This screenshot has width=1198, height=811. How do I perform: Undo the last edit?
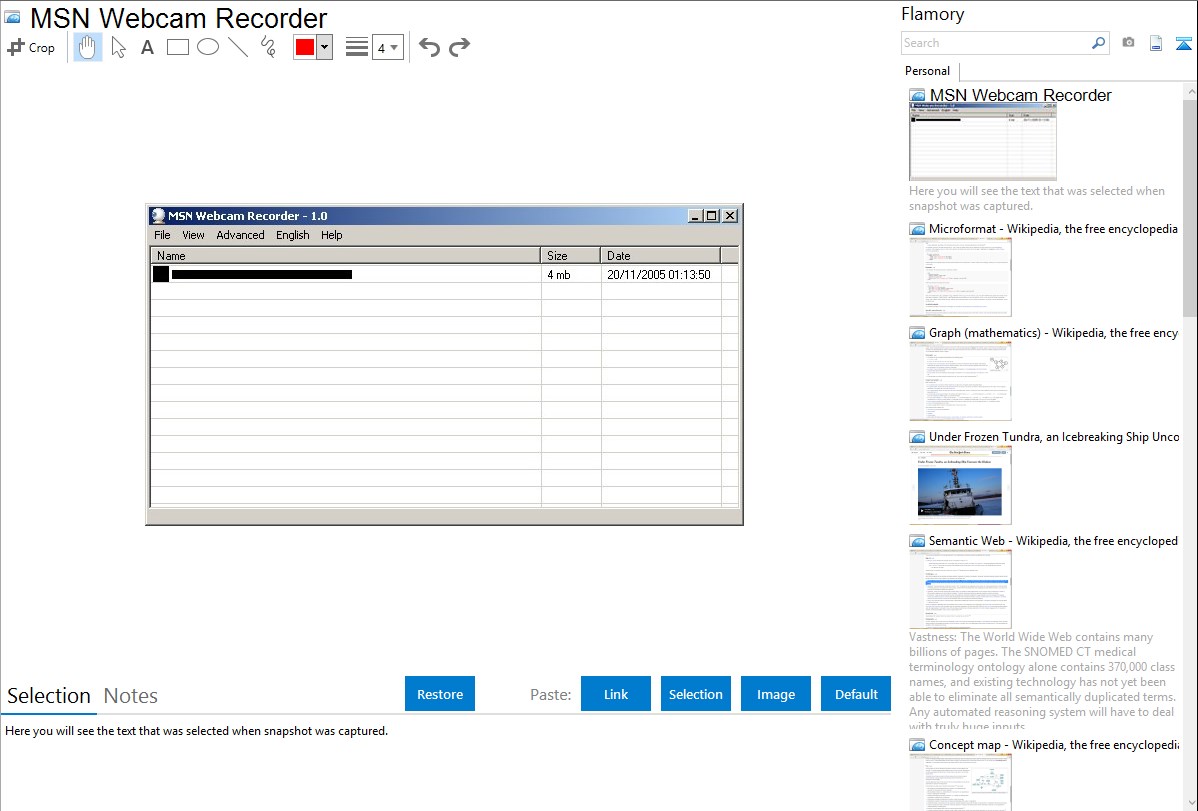429,47
